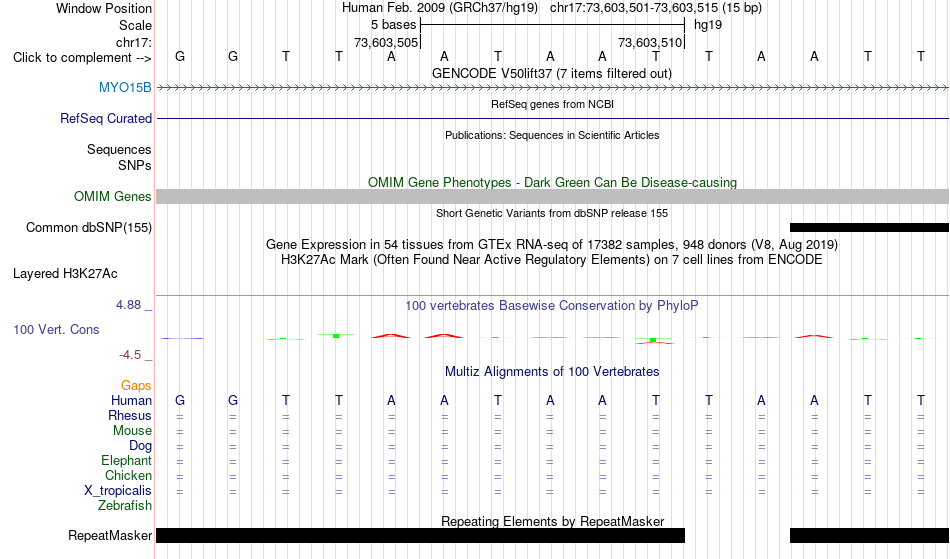Select the Elephant species row label
This screenshot has height=559, width=950.
coord(126,460)
